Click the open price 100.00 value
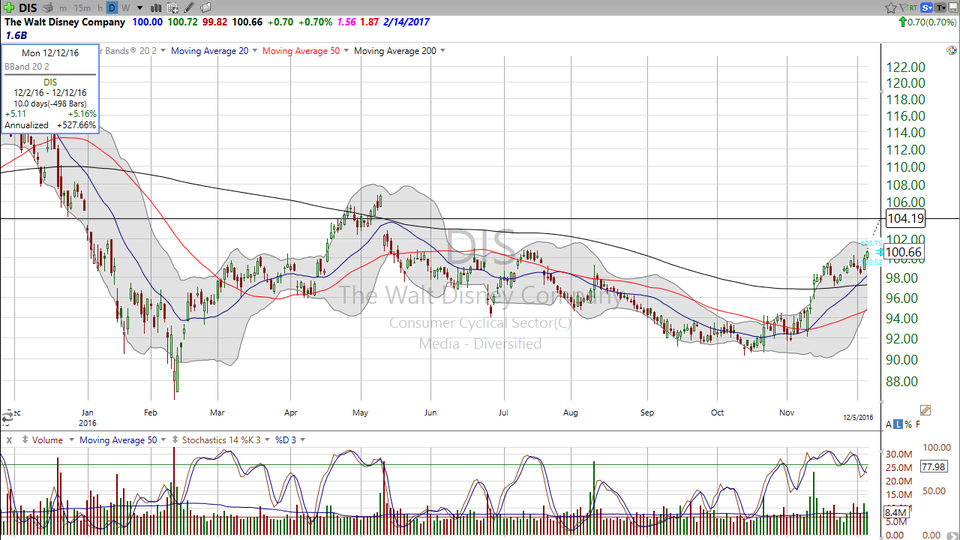Image resolution: width=960 pixels, height=540 pixels. [148, 22]
